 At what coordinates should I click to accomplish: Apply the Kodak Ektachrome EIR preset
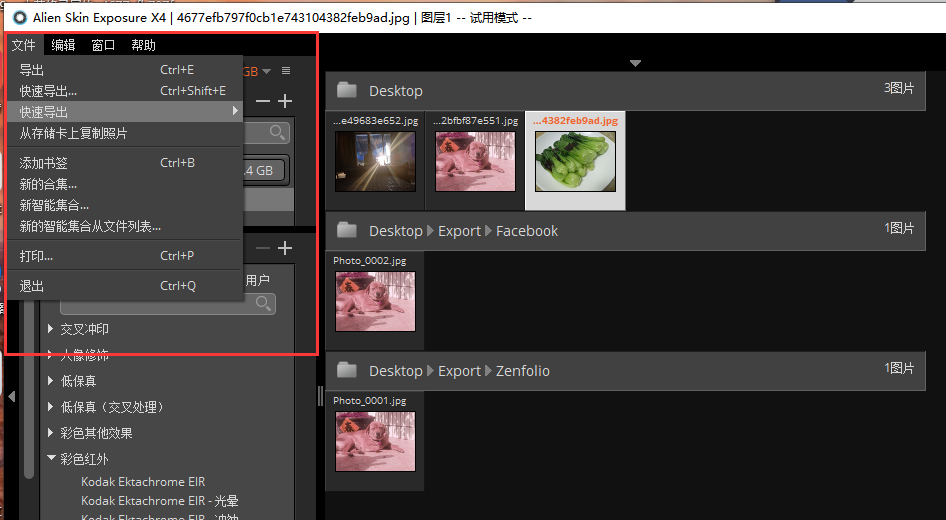click(142, 482)
